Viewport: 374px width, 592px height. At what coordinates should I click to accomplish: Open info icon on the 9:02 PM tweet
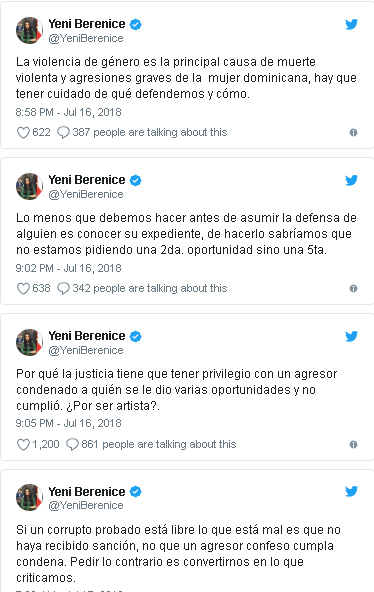click(353, 288)
